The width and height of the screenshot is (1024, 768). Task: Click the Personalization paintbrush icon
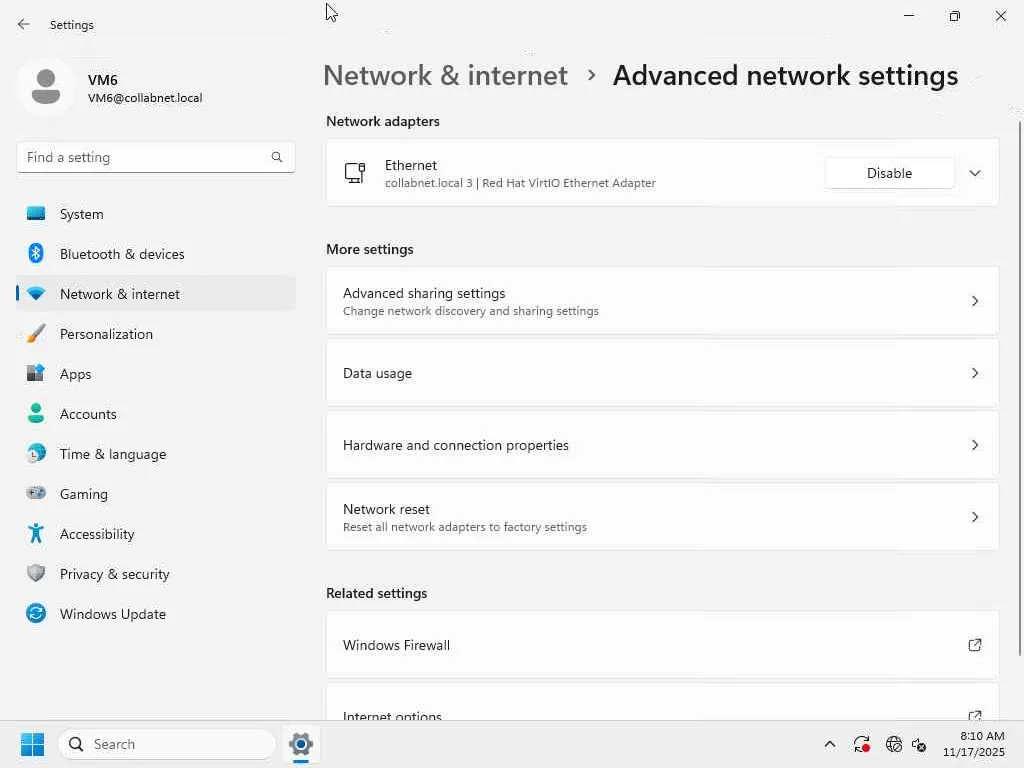click(x=36, y=334)
